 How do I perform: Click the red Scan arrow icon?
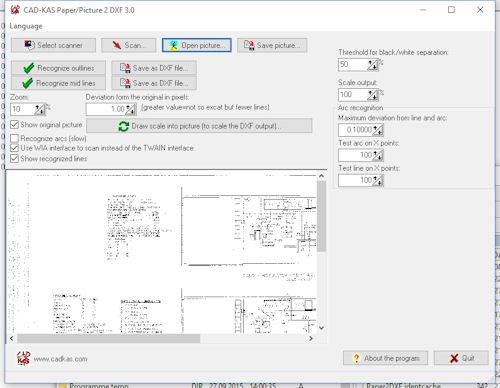click(x=117, y=45)
